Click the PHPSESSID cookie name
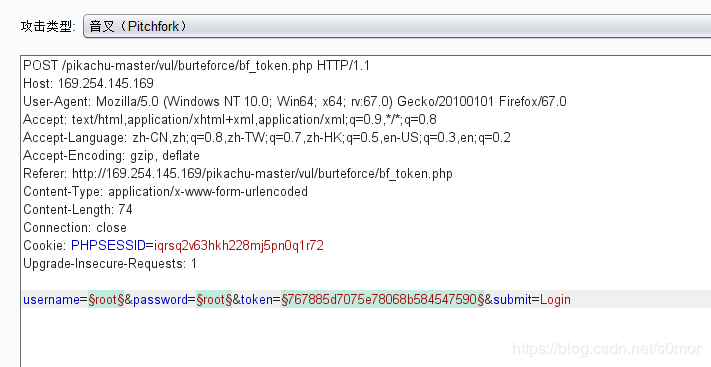Image resolution: width=711 pixels, height=367 pixels. pos(108,245)
